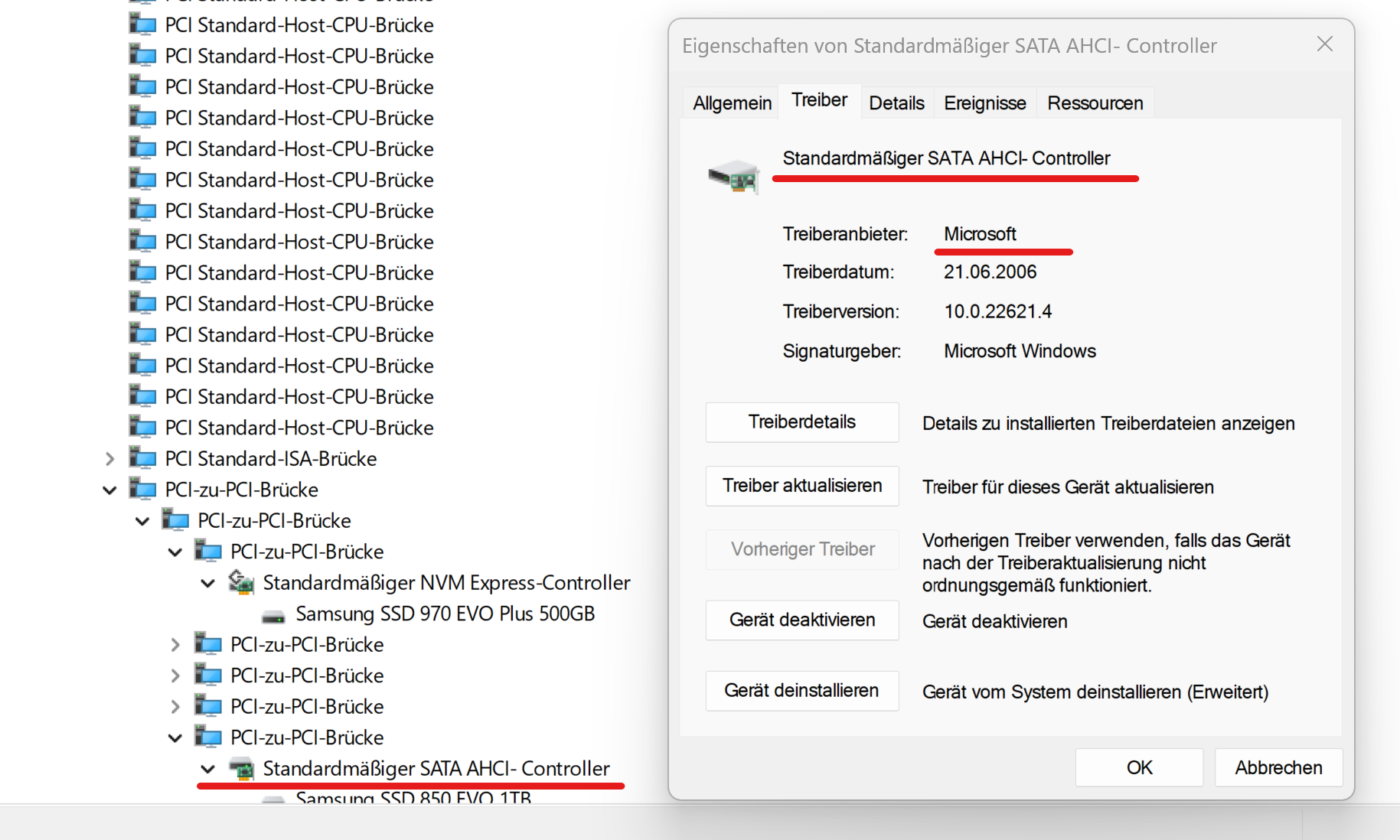The height and width of the screenshot is (840, 1400).
Task: Expand the PCI Standard-ISA-Brücke node
Action: (x=109, y=459)
